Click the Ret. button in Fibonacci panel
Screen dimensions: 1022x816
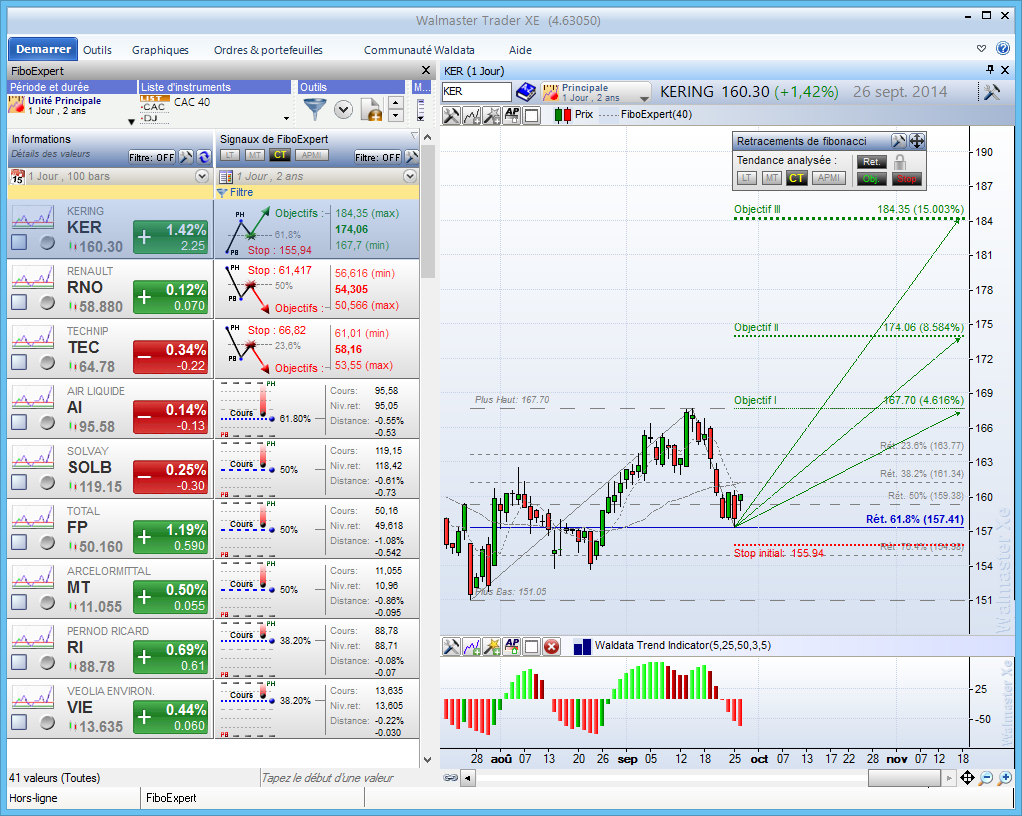[x=871, y=162]
